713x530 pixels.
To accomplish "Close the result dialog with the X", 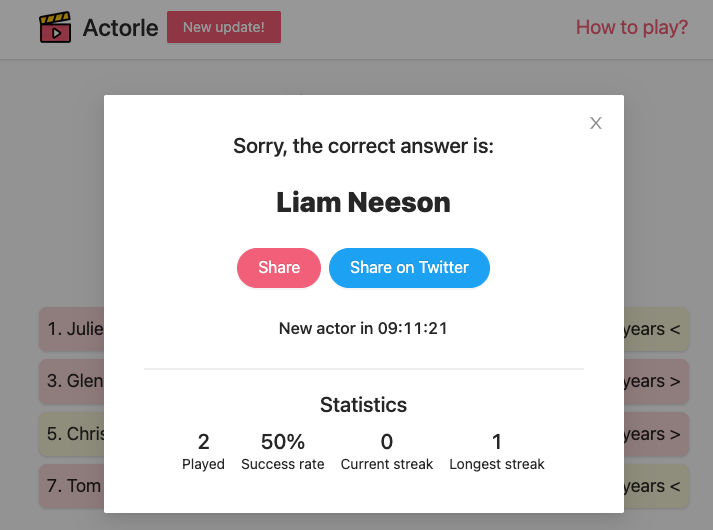I will (x=596, y=123).
